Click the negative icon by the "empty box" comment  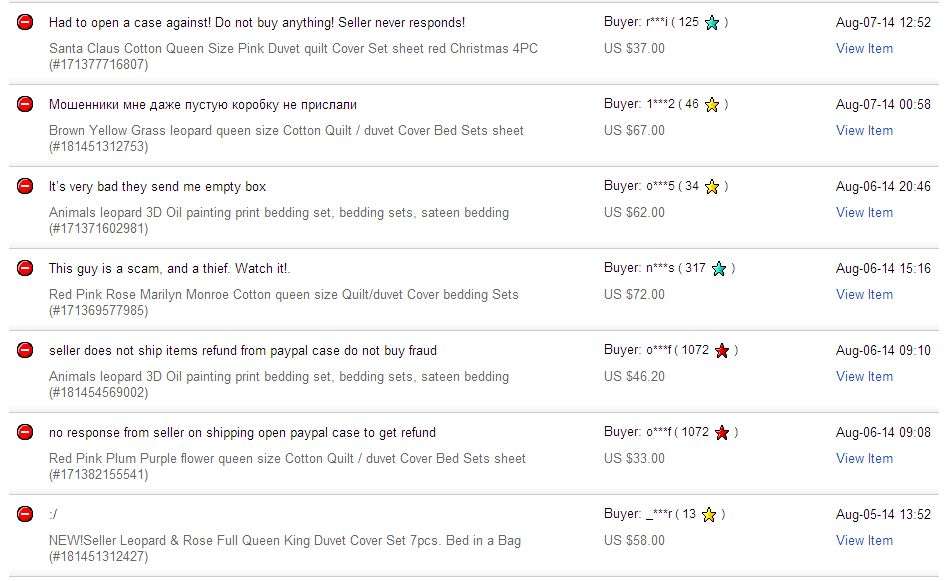pyautogui.click(x=25, y=186)
